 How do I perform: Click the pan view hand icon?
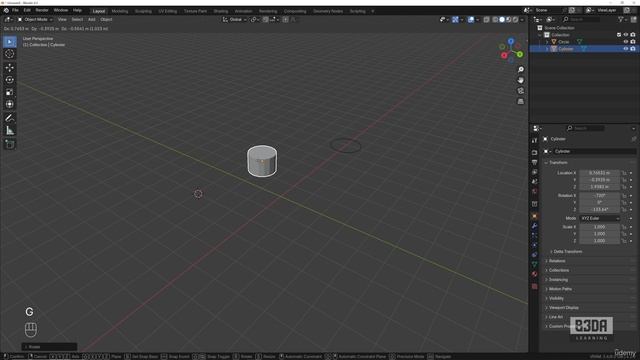click(521, 80)
